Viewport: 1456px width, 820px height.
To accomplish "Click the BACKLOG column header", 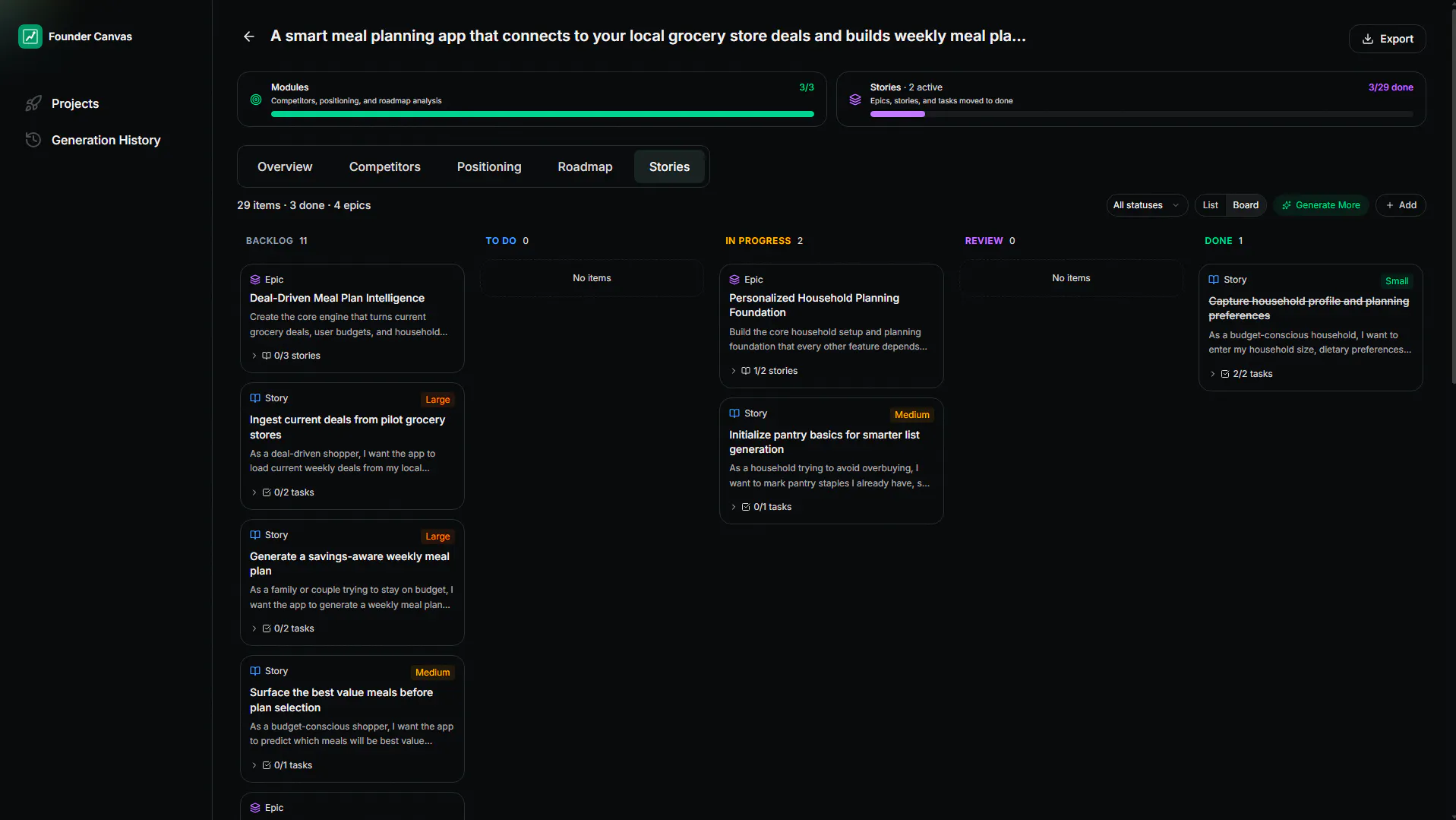I will click(276, 241).
